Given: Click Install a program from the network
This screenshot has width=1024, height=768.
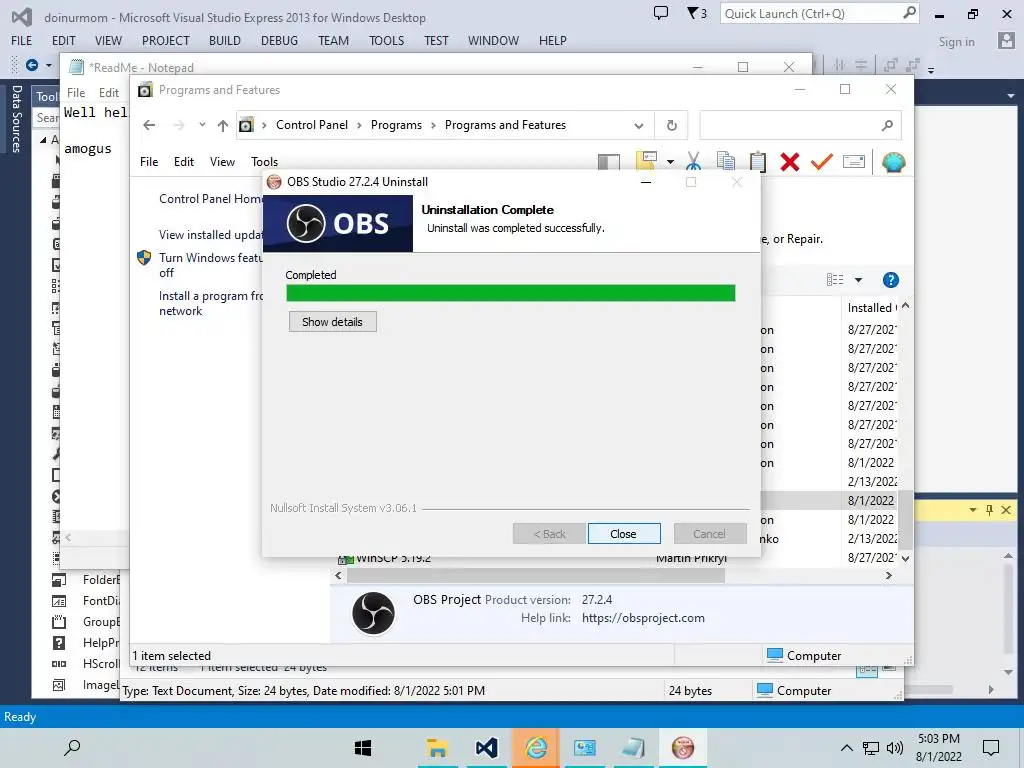Looking at the screenshot, I should [210, 303].
